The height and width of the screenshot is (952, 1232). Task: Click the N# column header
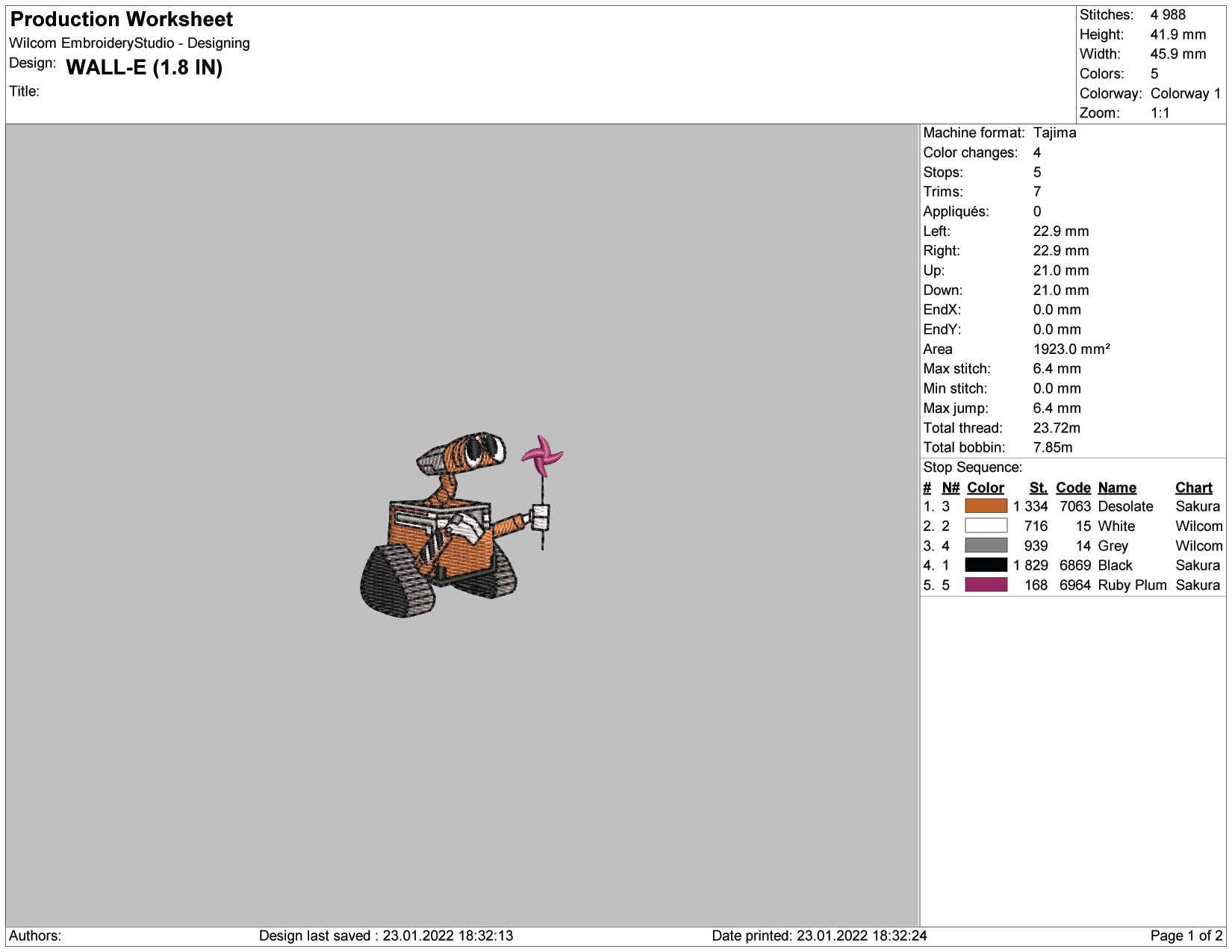(x=951, y=488)
